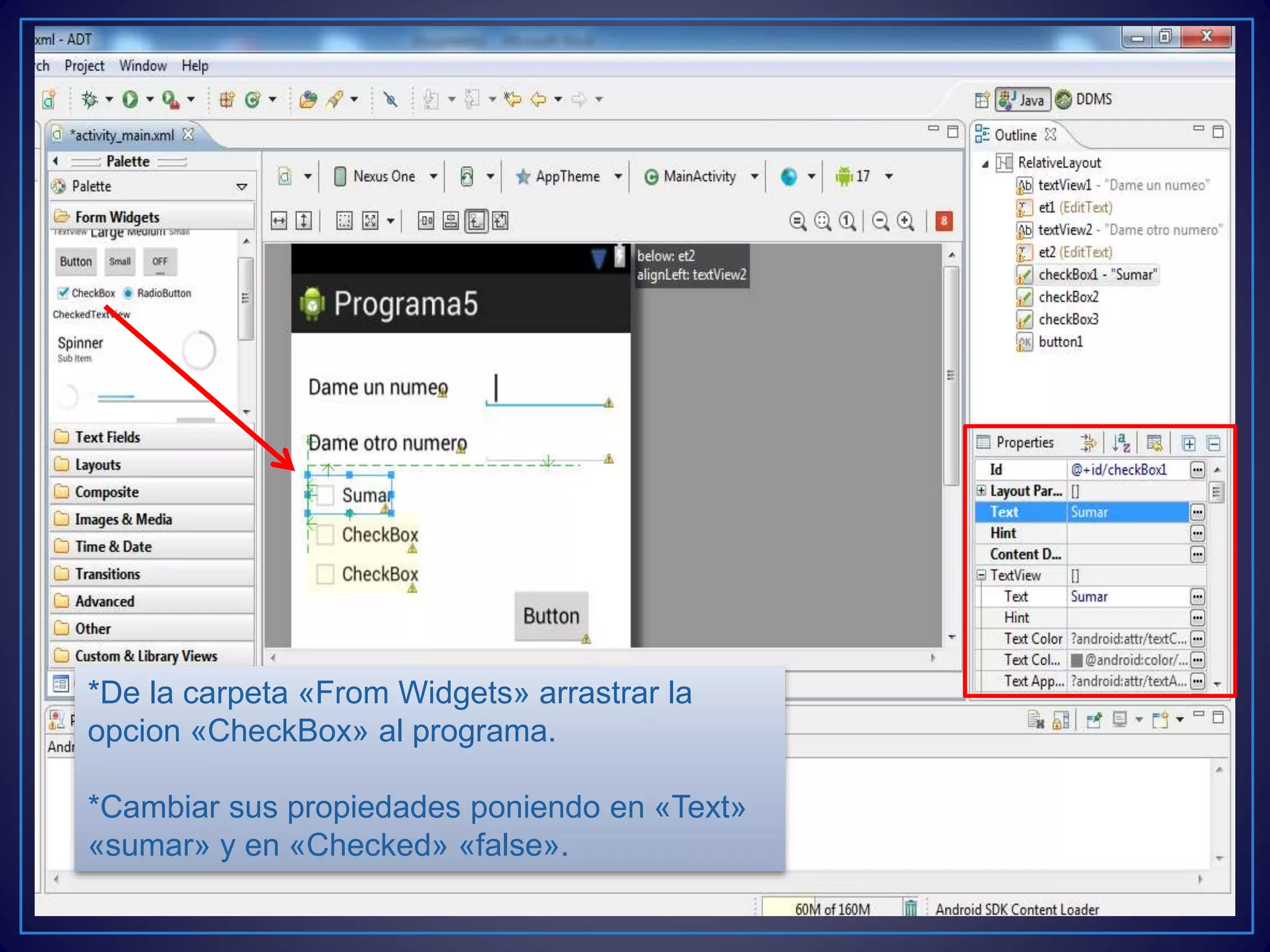
Task: Click the 60M of 160M heap status
Action: pyautogui.click(x=832, y=909)
